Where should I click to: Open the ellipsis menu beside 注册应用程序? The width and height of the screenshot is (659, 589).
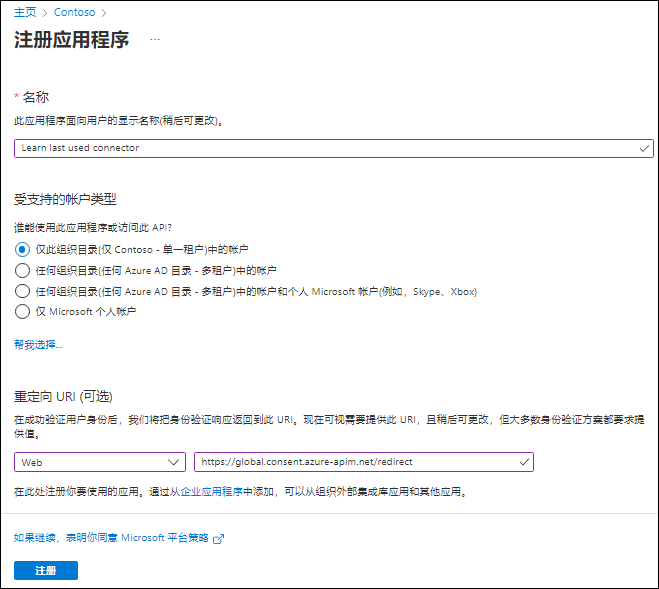[x=155, y=40]
